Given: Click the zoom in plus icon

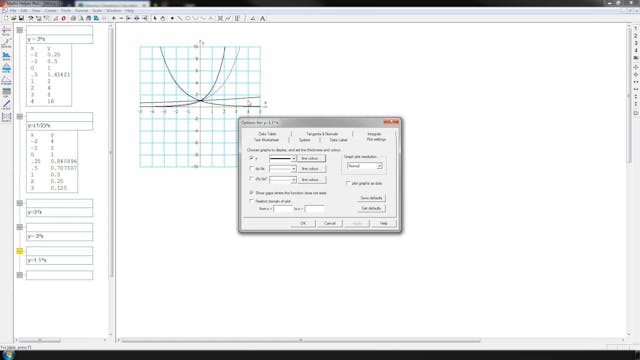Looking at the screenshot, I should 114,18.
